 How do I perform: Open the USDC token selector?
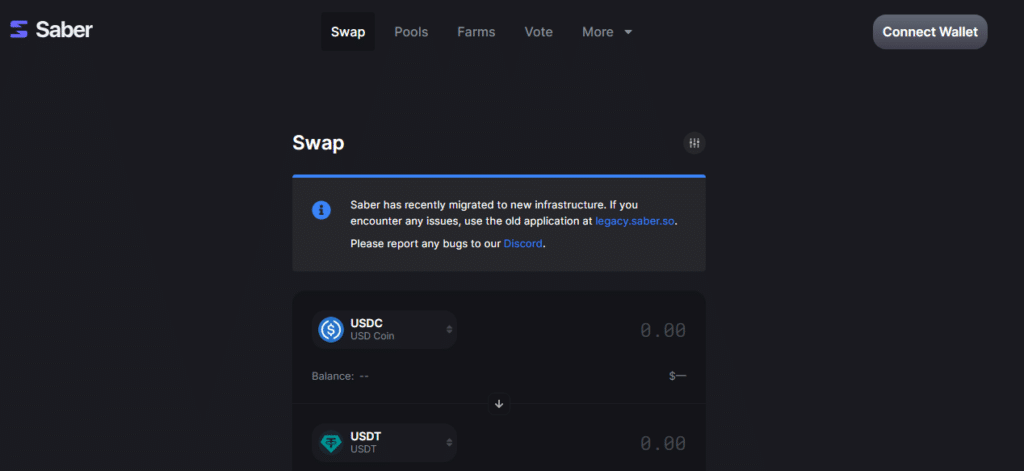pos(384,329)
